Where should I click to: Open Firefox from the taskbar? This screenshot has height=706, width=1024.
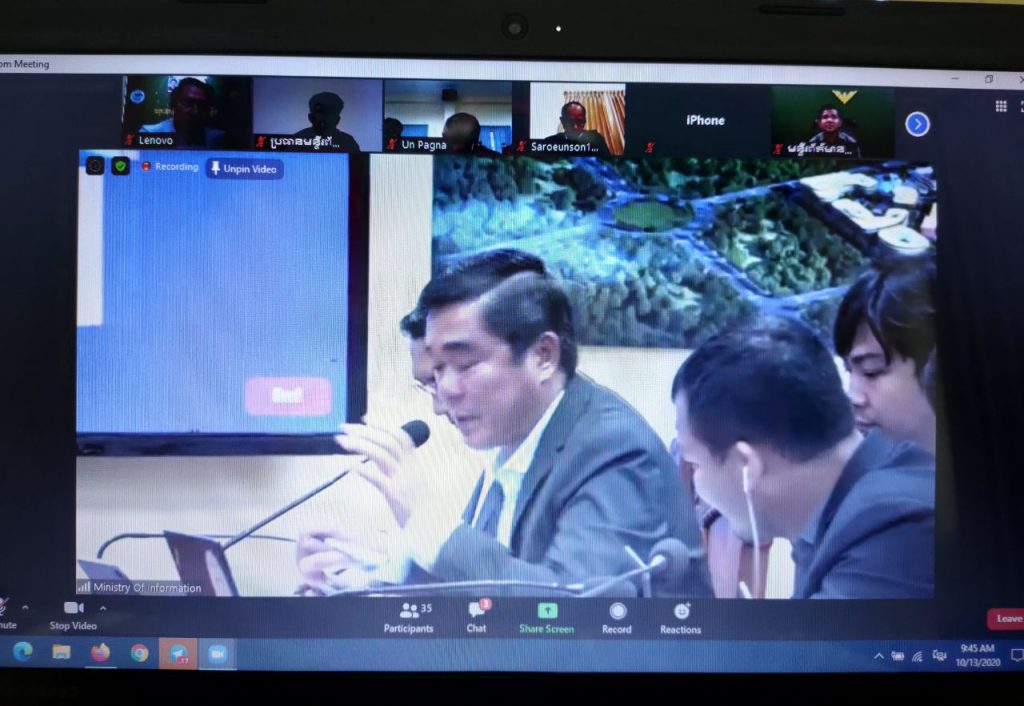coord(100,653)
